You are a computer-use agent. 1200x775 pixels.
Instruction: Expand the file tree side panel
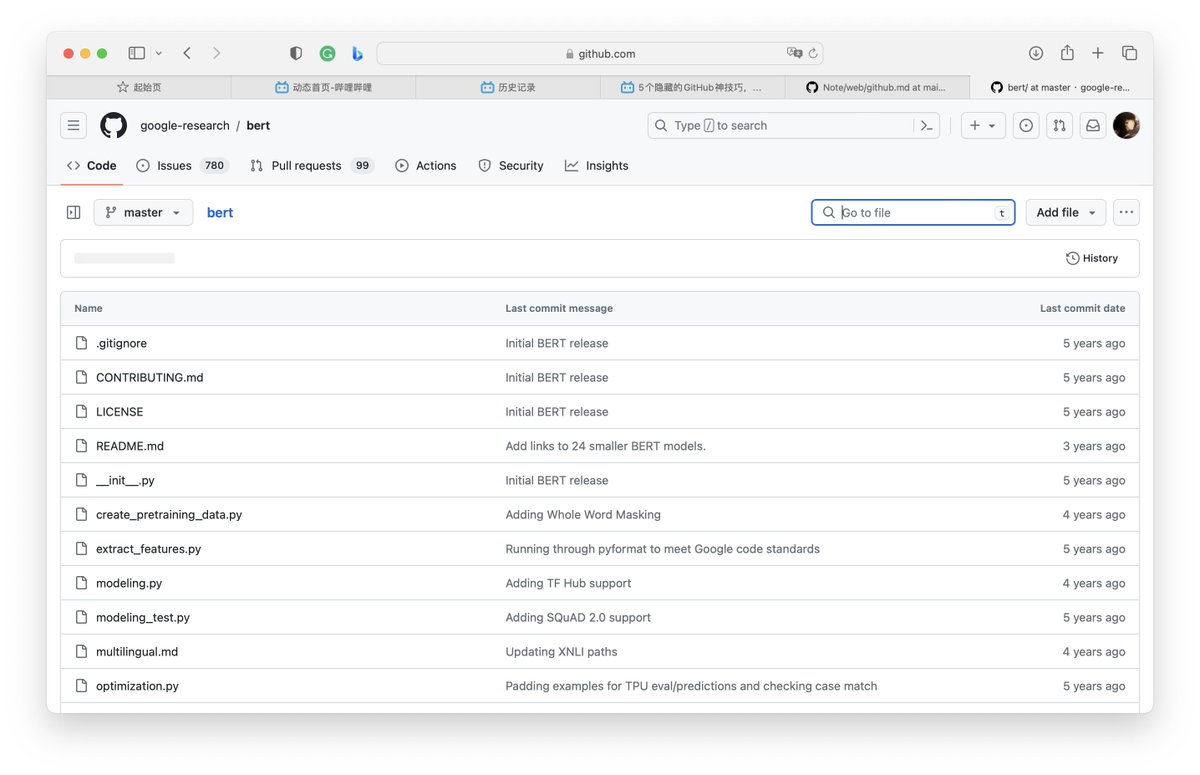point(73,213)
